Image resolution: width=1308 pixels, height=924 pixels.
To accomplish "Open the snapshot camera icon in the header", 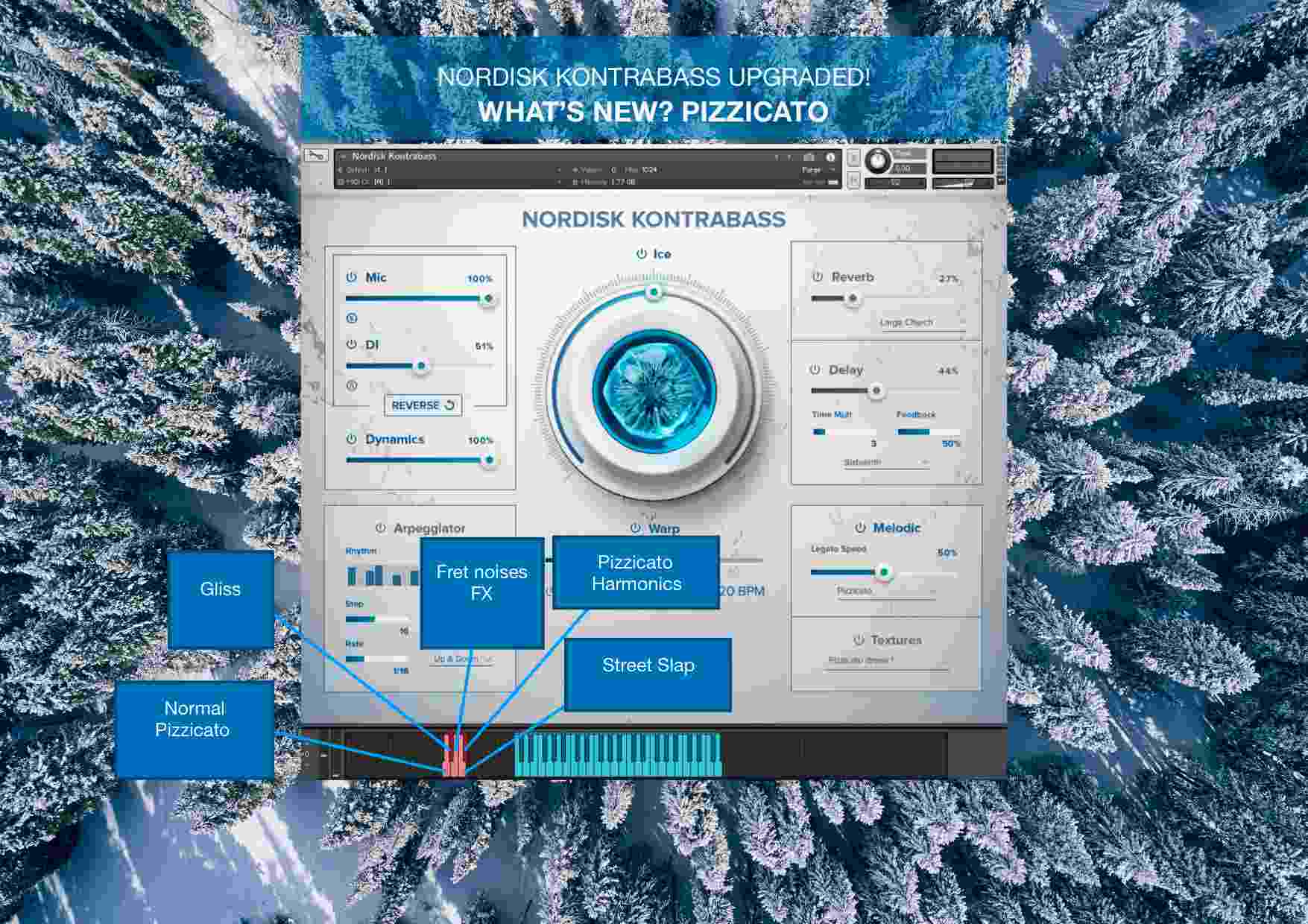I will 809,156.
